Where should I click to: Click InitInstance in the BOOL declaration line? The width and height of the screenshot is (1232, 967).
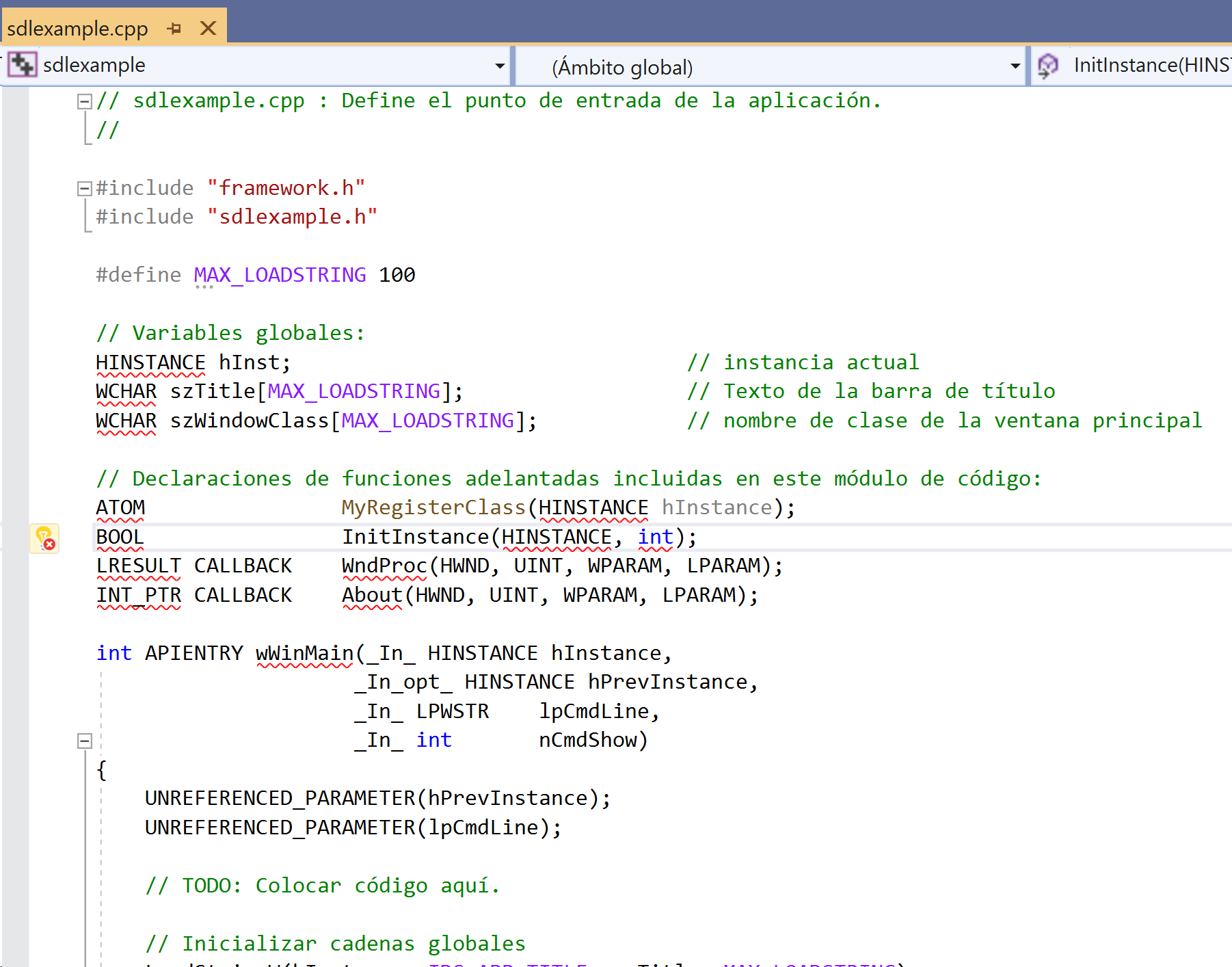pyautogui.click(x=415, y=537)
